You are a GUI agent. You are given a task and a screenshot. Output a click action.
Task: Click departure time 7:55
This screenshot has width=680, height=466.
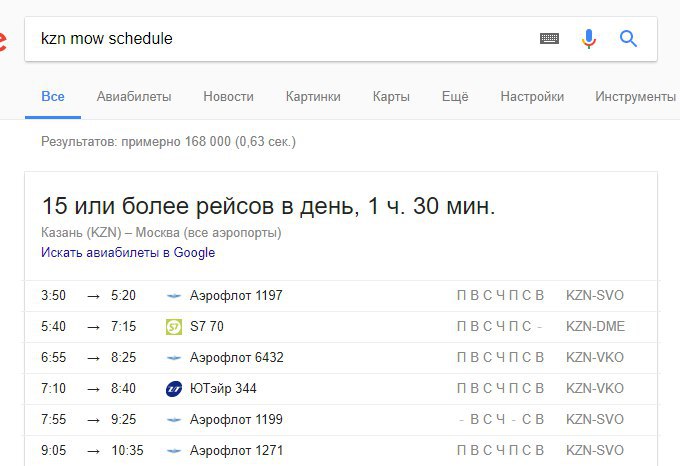53,420
